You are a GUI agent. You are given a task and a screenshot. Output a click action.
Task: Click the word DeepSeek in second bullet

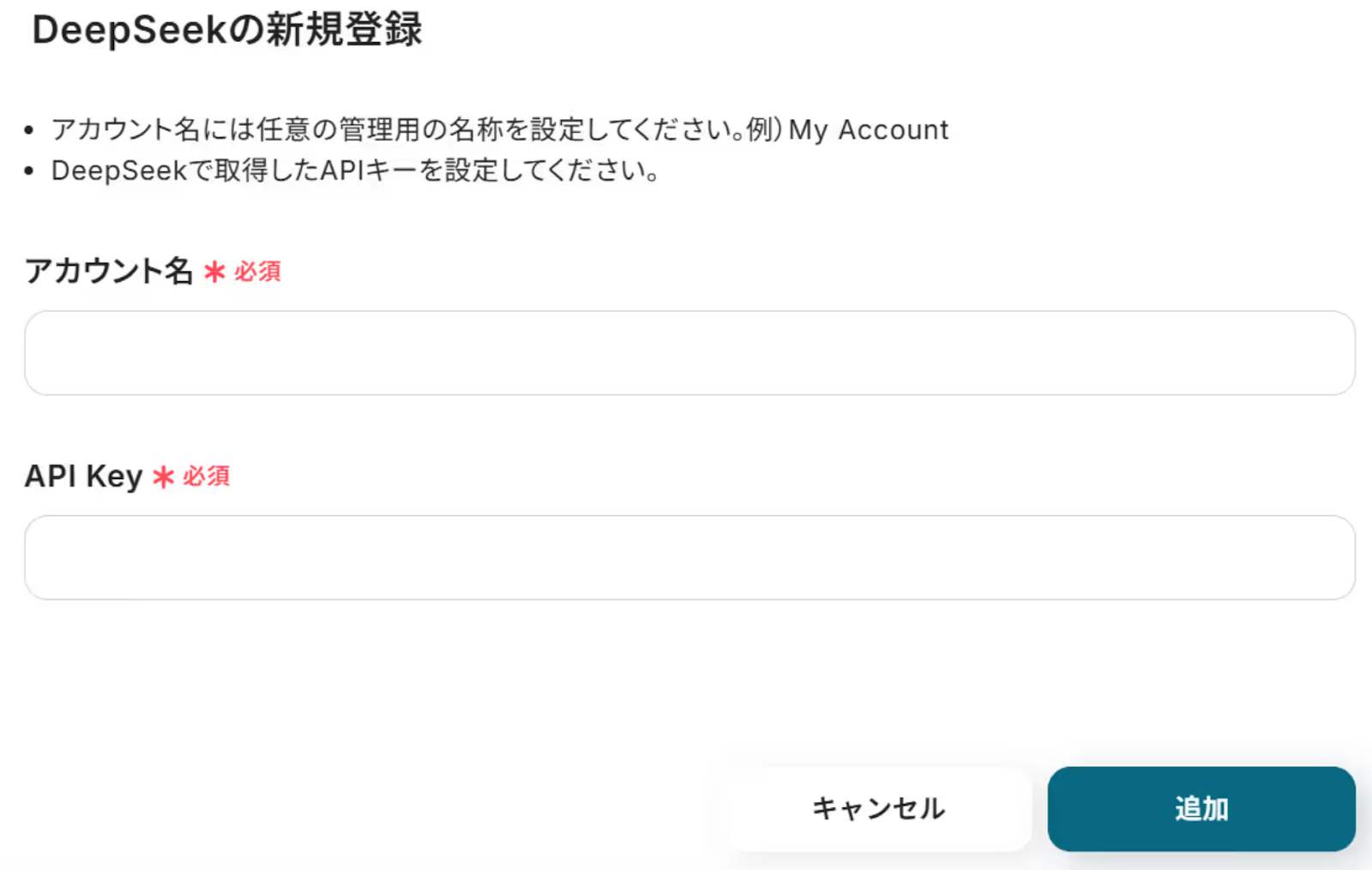[x=118, y=171]
